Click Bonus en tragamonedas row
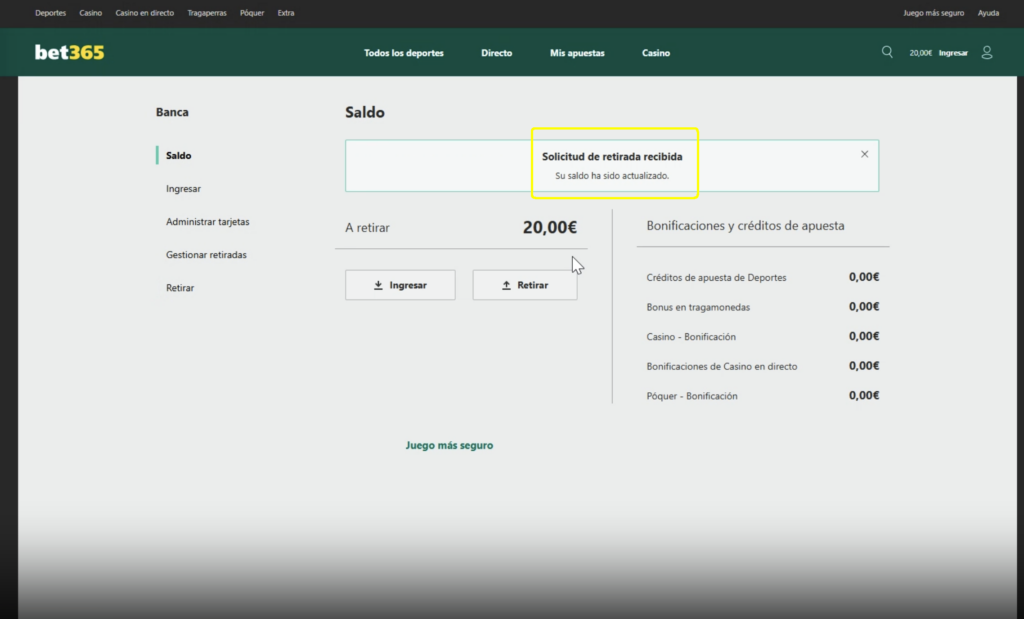Screen dimensions: 1024x619 pos(763,307)
